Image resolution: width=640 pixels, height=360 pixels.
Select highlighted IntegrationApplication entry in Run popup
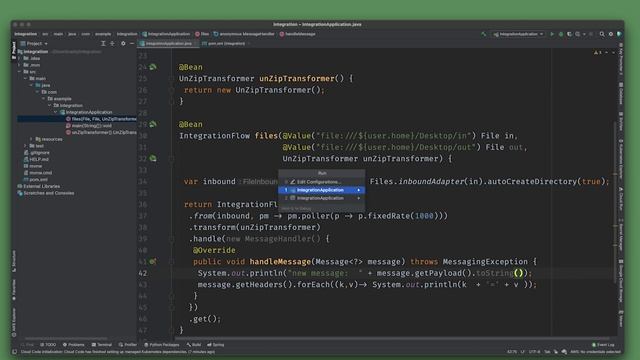[322, 190]
